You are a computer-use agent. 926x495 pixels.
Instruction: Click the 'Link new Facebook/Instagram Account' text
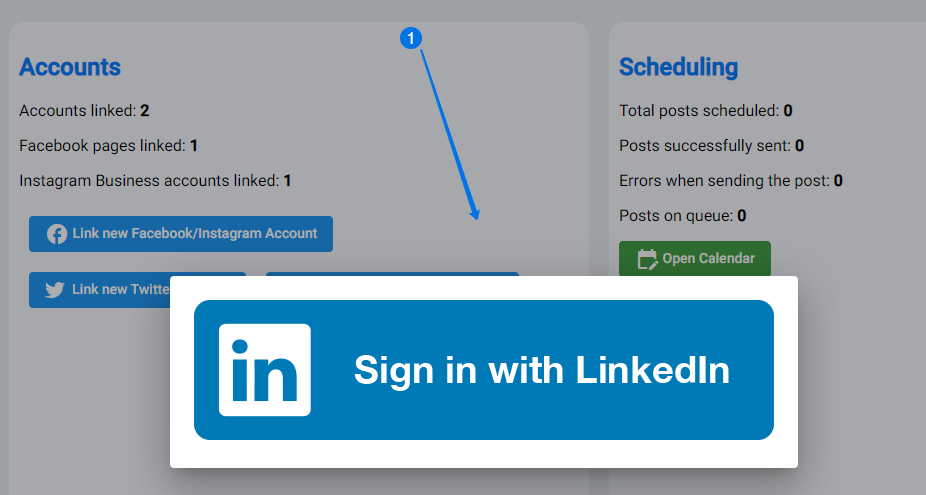click(x=195, y=233)
